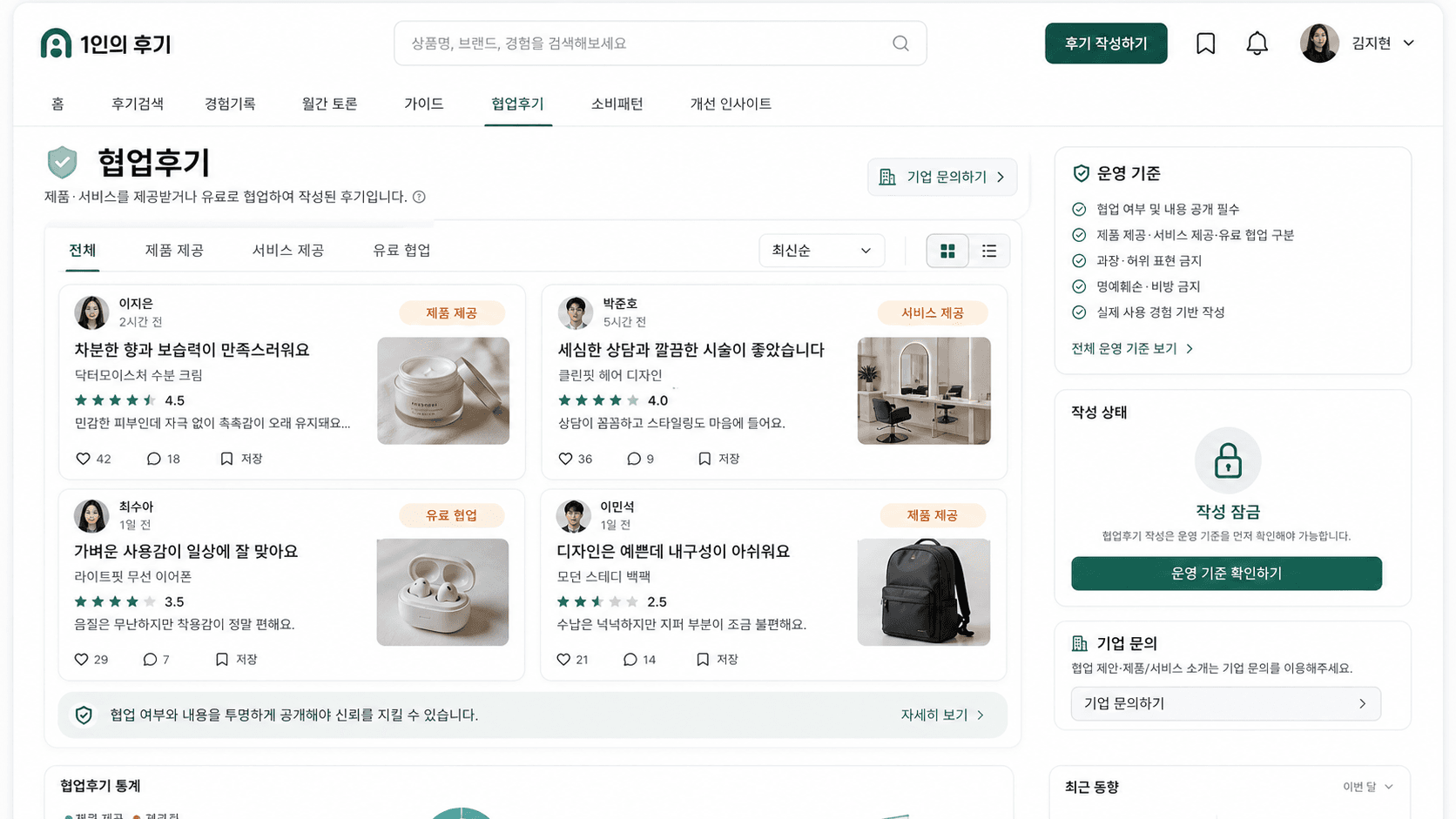Open the black backpack thumbnail
Screen dimensions: 1456x819
click(924, 592)
